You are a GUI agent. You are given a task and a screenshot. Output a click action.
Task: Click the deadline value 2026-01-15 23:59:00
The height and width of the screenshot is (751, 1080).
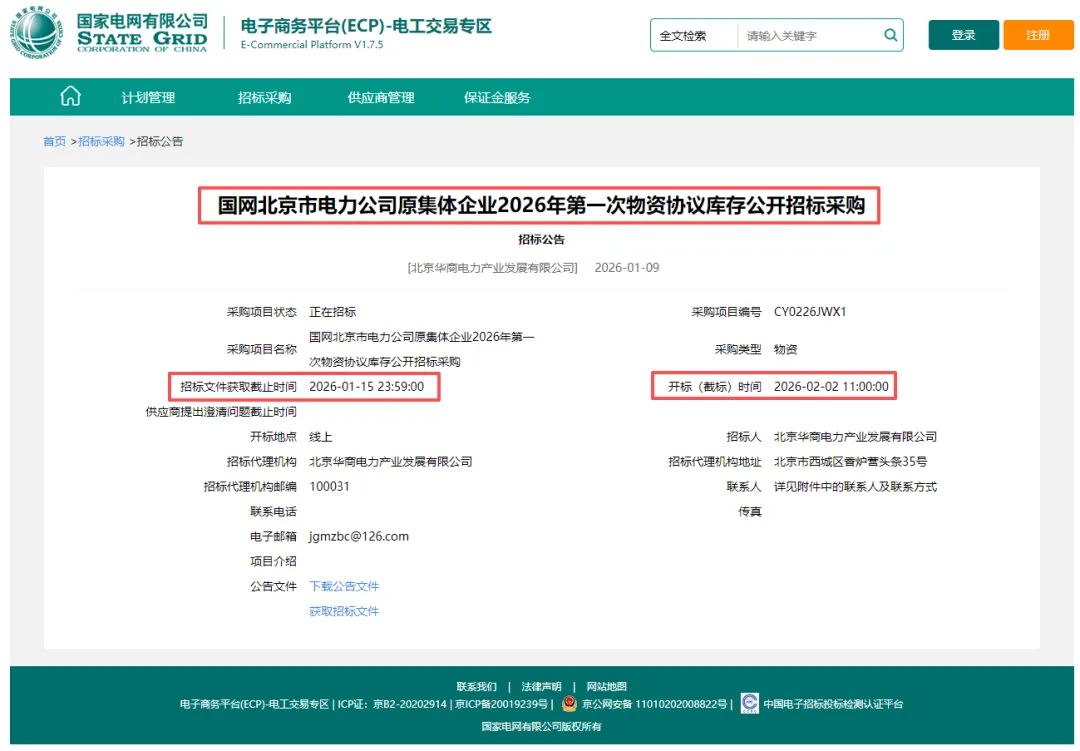click(x=366, y=387)
